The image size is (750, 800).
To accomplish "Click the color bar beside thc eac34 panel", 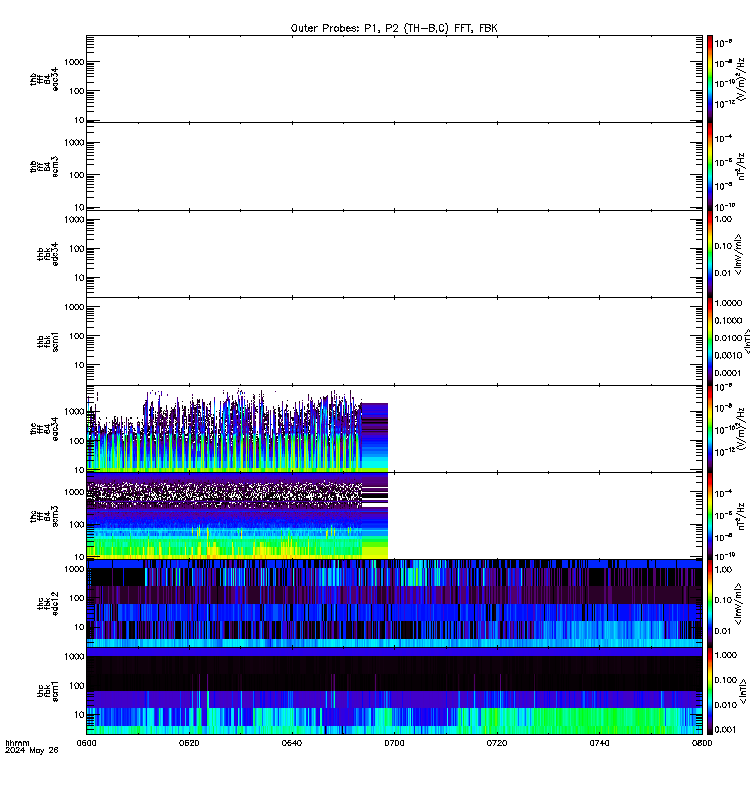I will point(710,429).
